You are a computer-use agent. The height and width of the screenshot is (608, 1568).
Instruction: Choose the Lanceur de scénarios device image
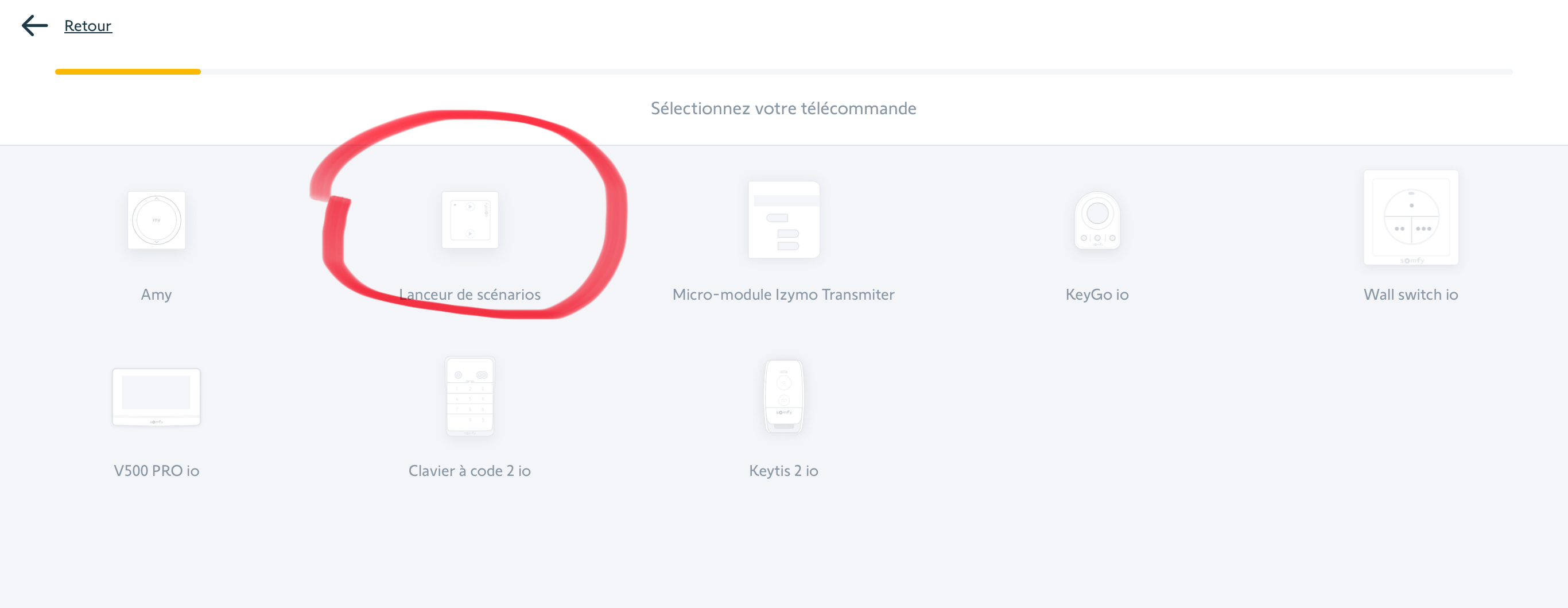click(470, 220)
